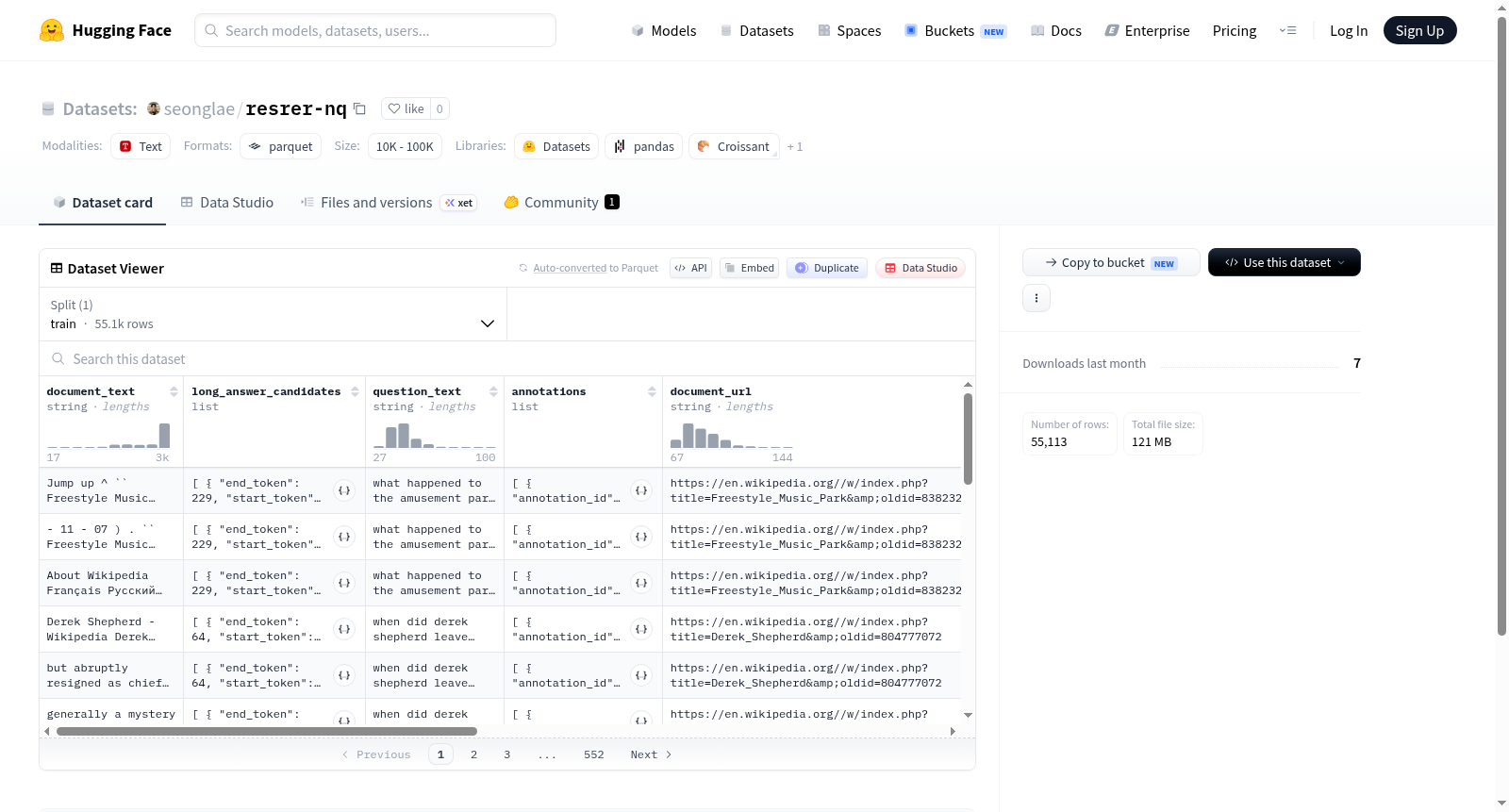1509x812 pixels.
Task: Open the Datasets breadcrumb link
Action: 99,108
